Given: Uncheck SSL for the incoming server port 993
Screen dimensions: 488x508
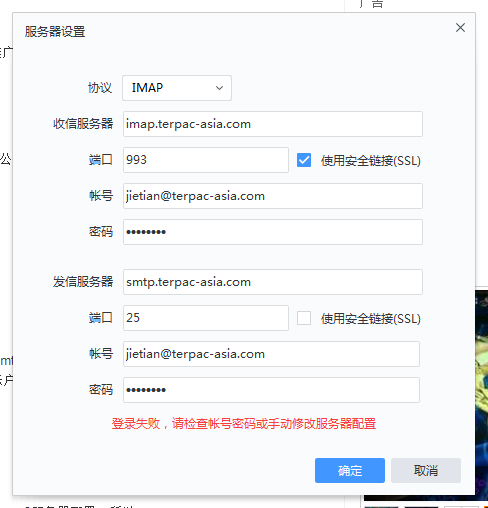Looking at the screenshot, I should pos(304,160).
